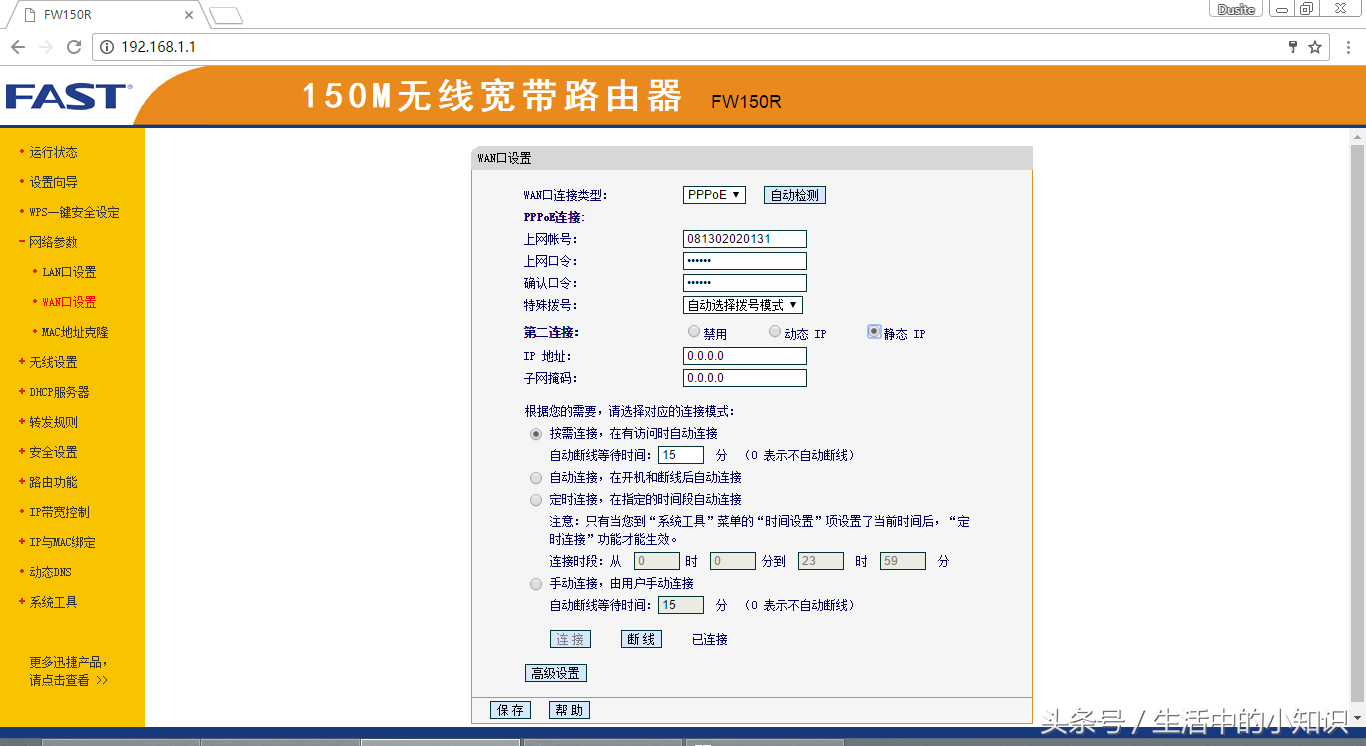Focus the 按需连接 auto-disconnect time field
The width and height of the screenshot is (1366, 746).
click(681, 455)
